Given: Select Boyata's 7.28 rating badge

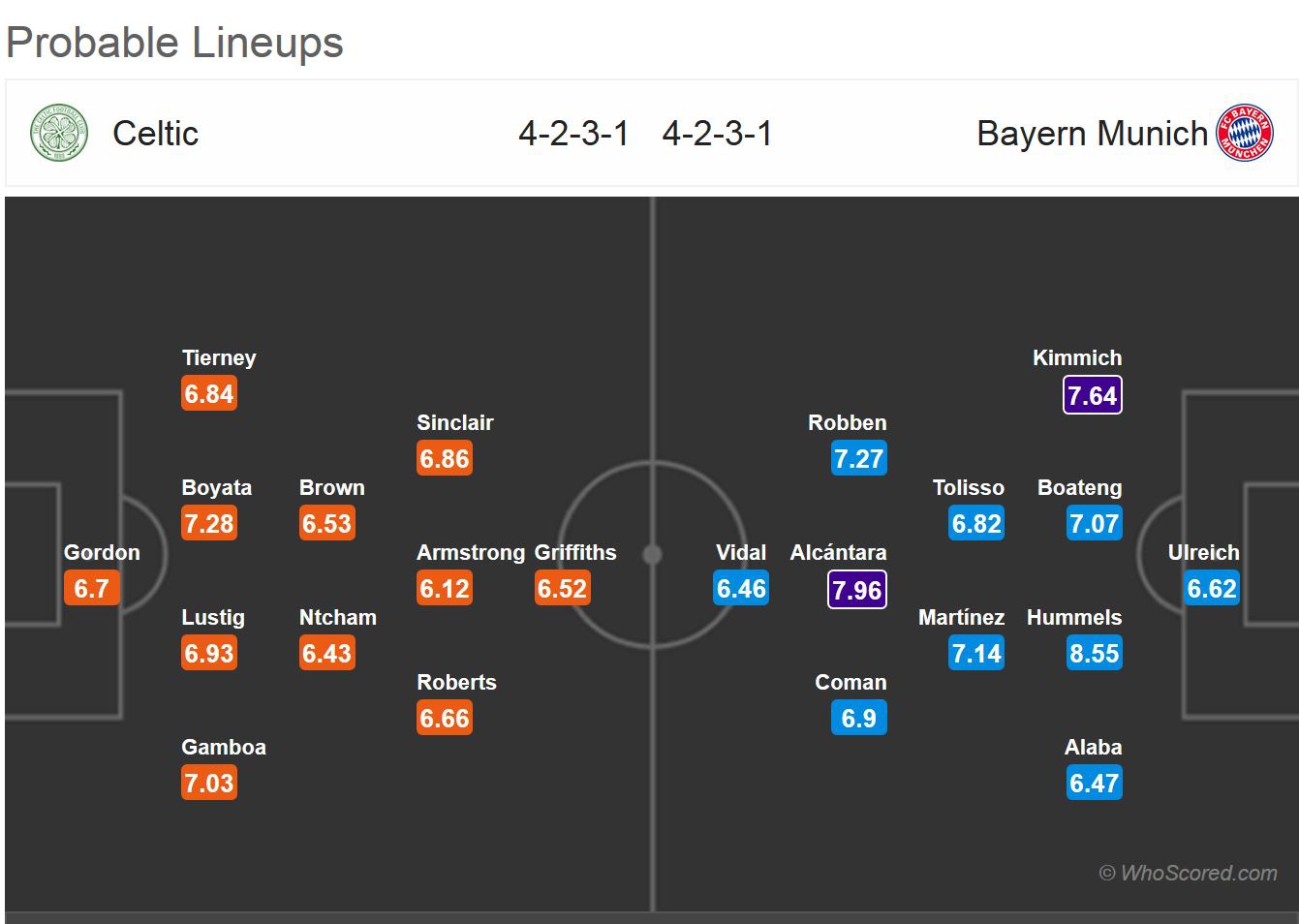Looking at the screenshot, I should pos(209,524).
